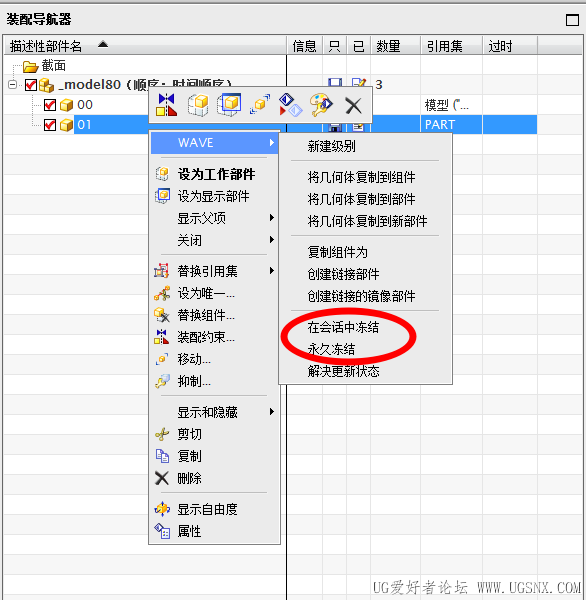Image resolution: width=586 pixels, height=600 pixels.
Task: Click the move component icon in mini toolbar
Action: 260,104
